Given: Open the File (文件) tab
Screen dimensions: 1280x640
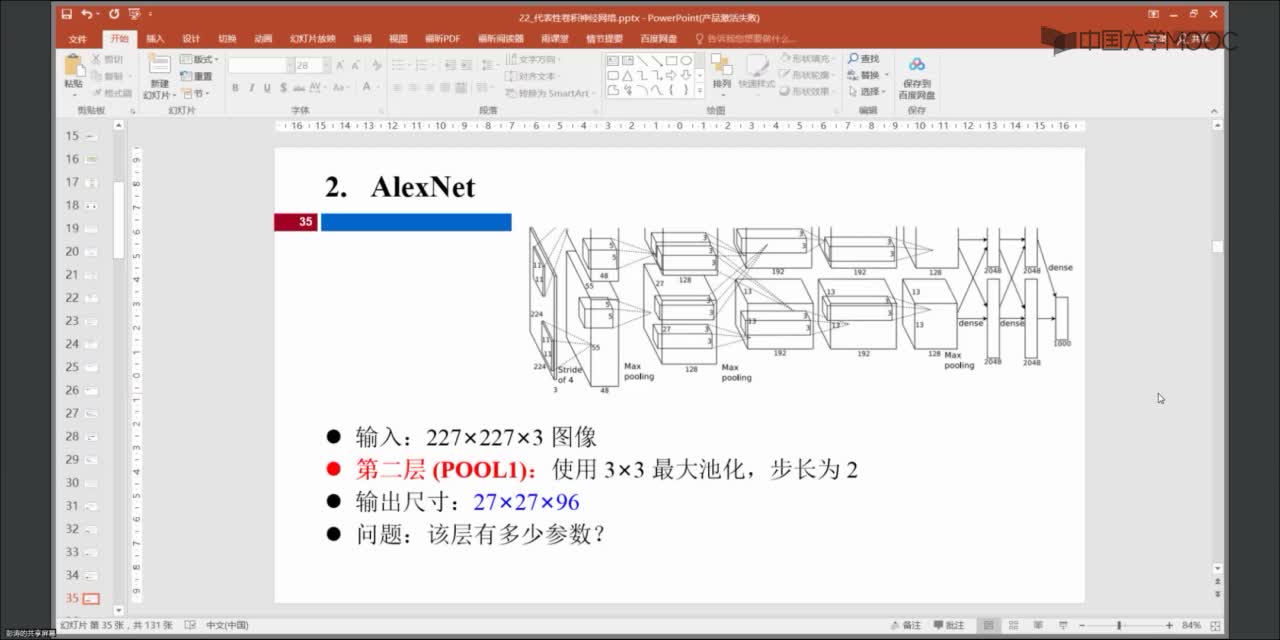Looking at the screenshot, I should click(x=77, y=38).
